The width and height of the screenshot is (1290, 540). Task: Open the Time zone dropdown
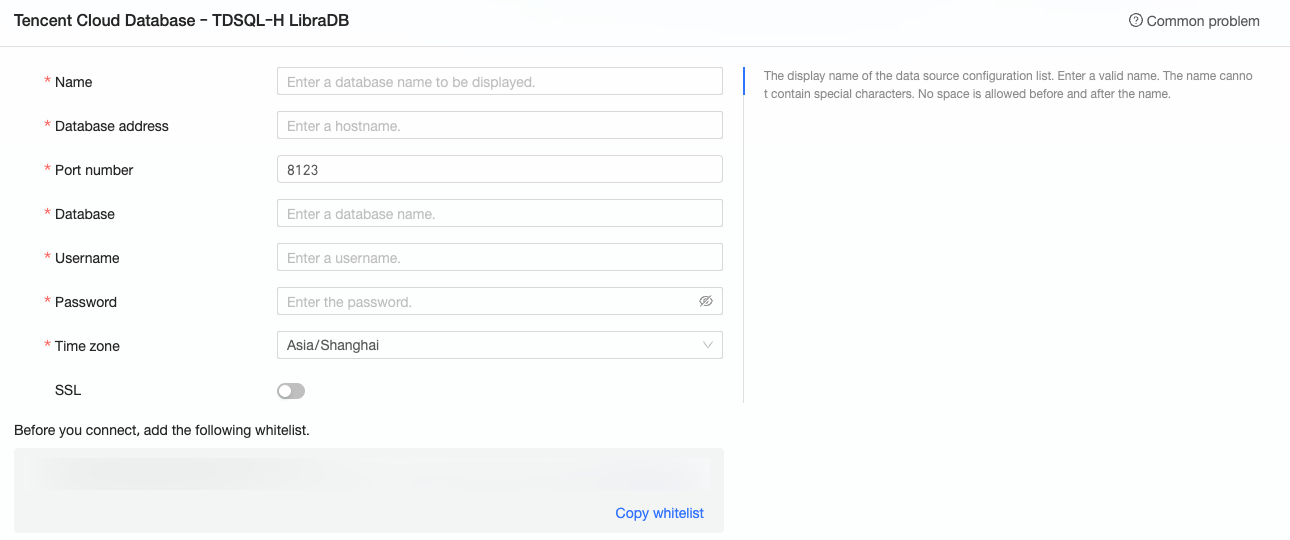tap(499, 345)
